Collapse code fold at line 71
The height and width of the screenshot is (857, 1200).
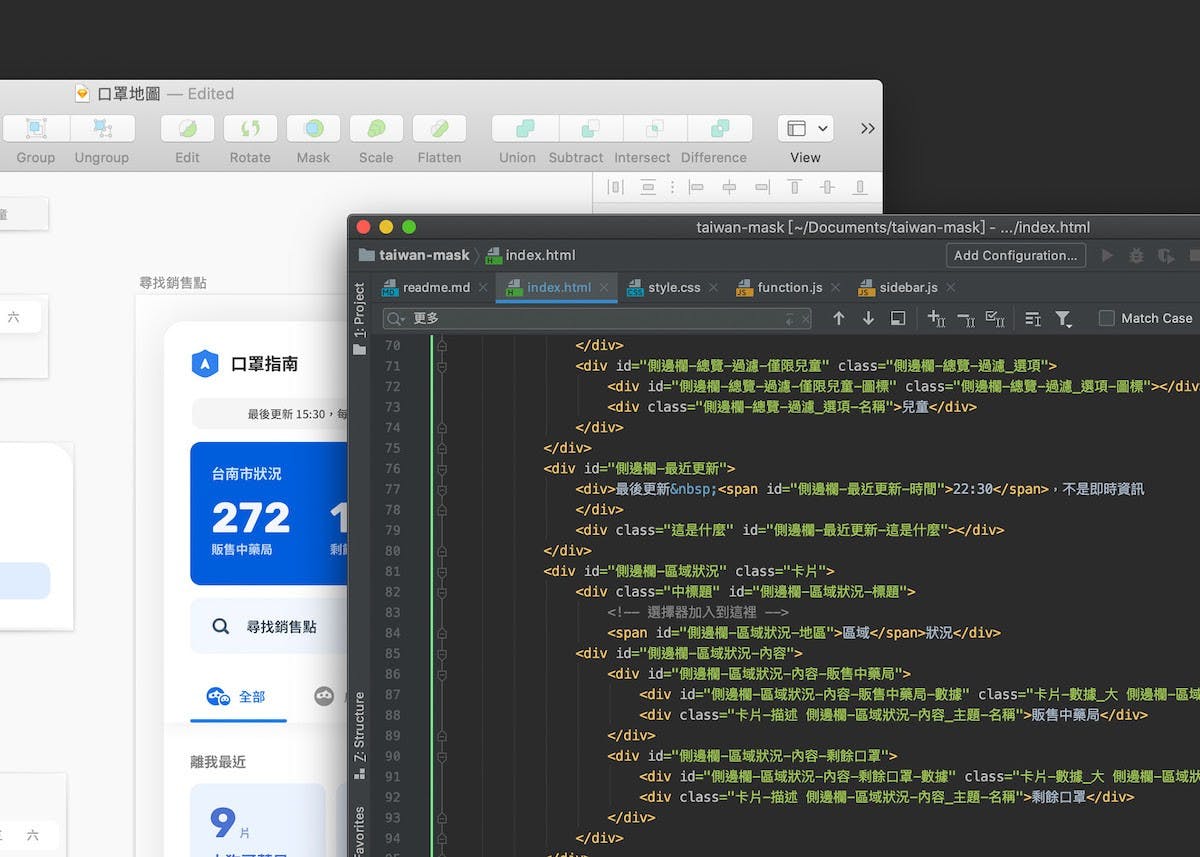click(x=442, y=366)
